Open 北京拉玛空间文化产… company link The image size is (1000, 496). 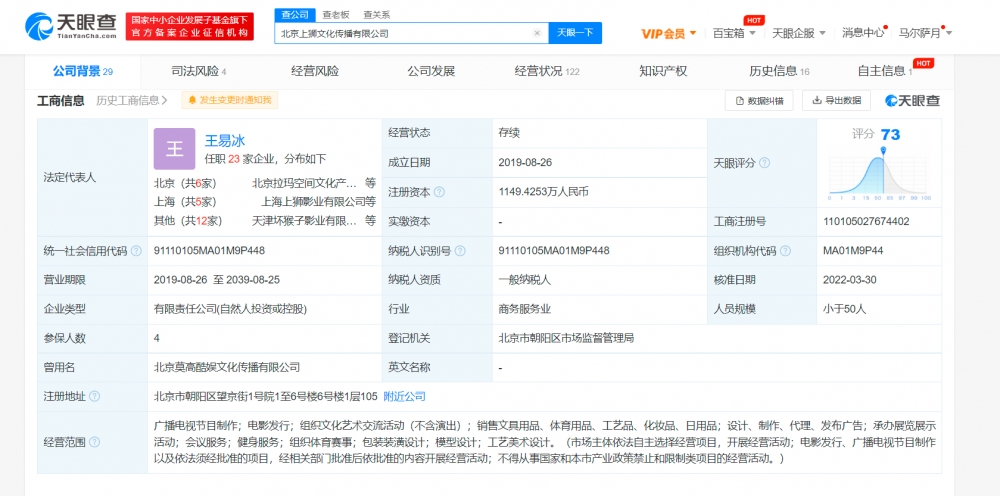point(304,184)
